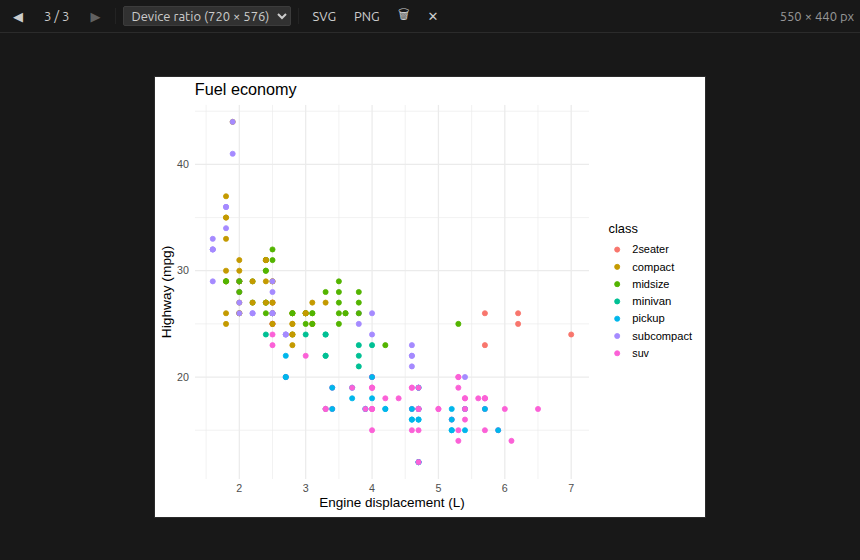Image resolution: width=860 pixels, height=560 pixels.
Task: Click the 2seater legend label
Action: point(650,250)
